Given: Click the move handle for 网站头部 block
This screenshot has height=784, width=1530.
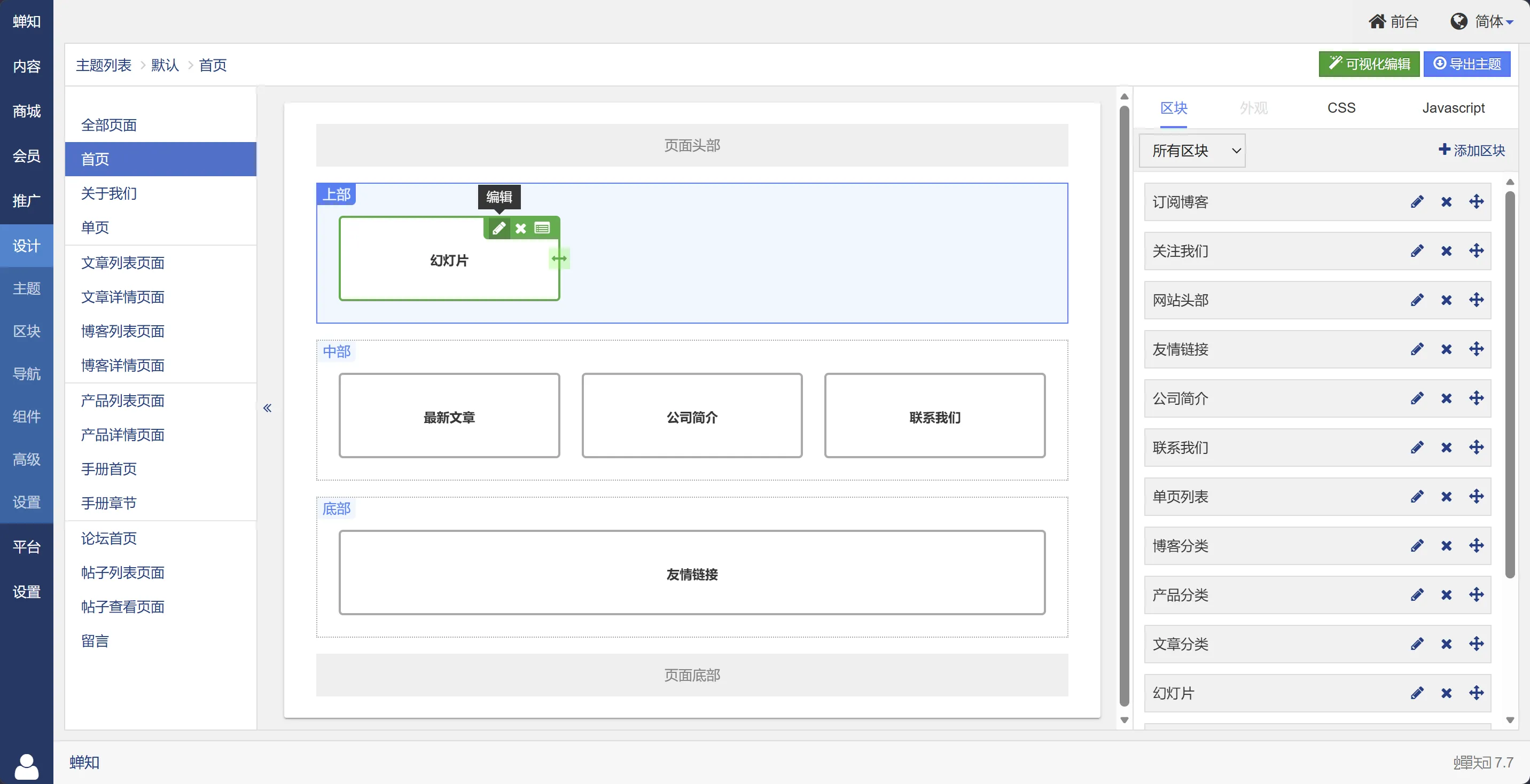Looking at the screenshot, I should click(1477, 300).
